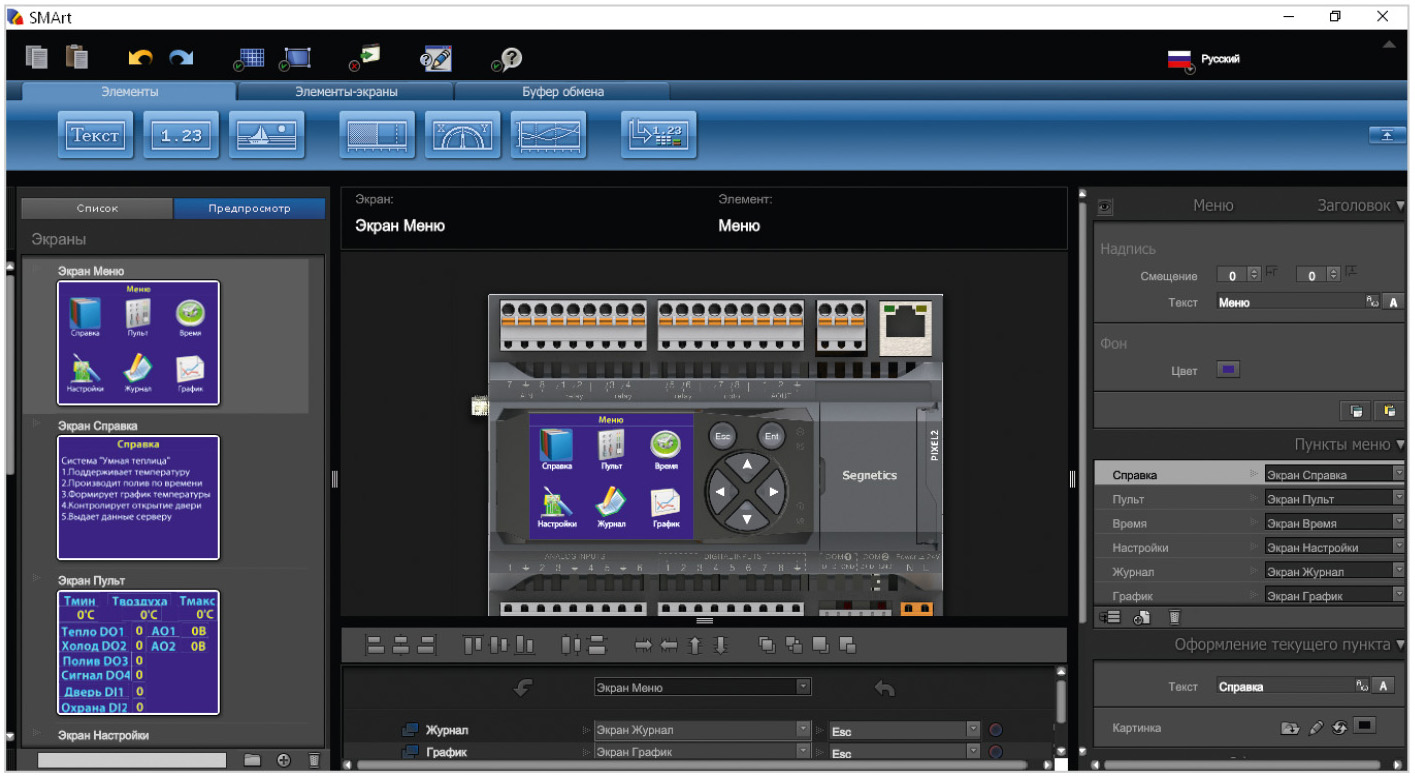Screen dimensions: 1415x776
Task: Collapse the Пункты меню section
Action: point(1400,445)
